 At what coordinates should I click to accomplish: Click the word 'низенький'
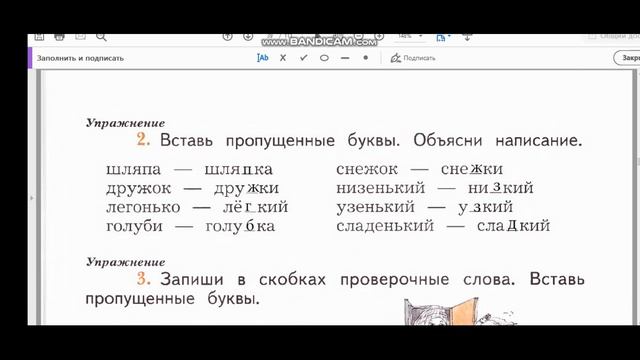pyautogui.click(x=380, y=188)
